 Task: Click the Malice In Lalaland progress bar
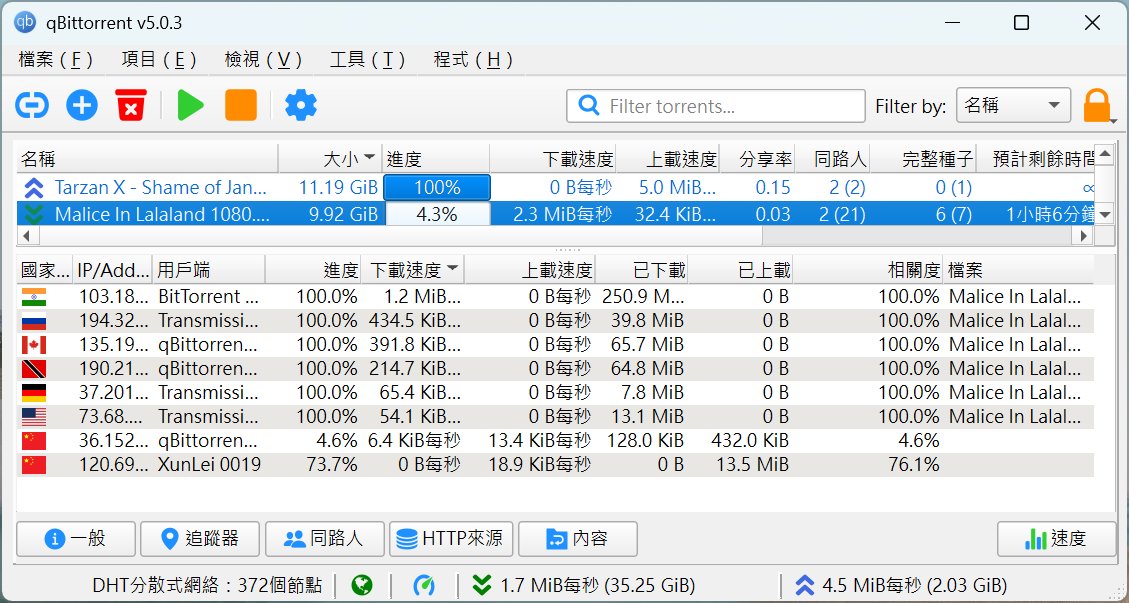click(x=436, y=214)
